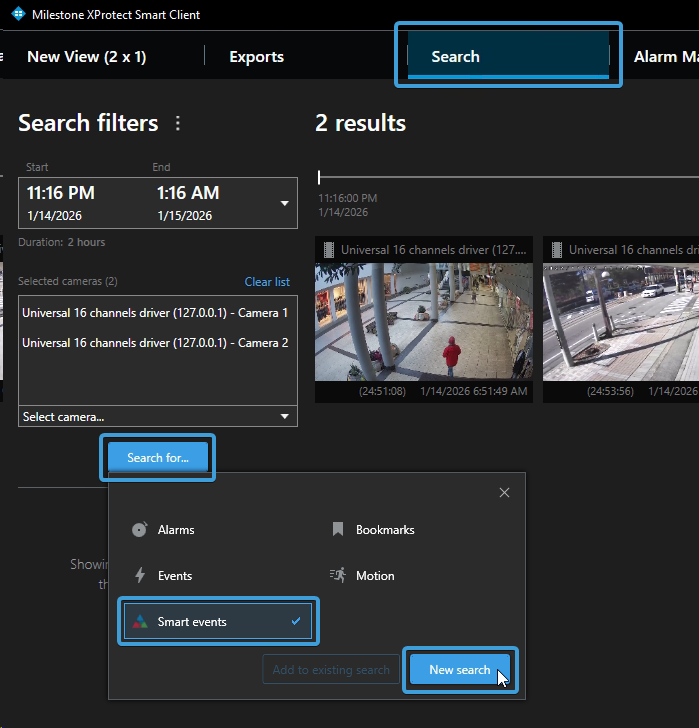Click the (24:51:08) duration label

pos(382,391)
